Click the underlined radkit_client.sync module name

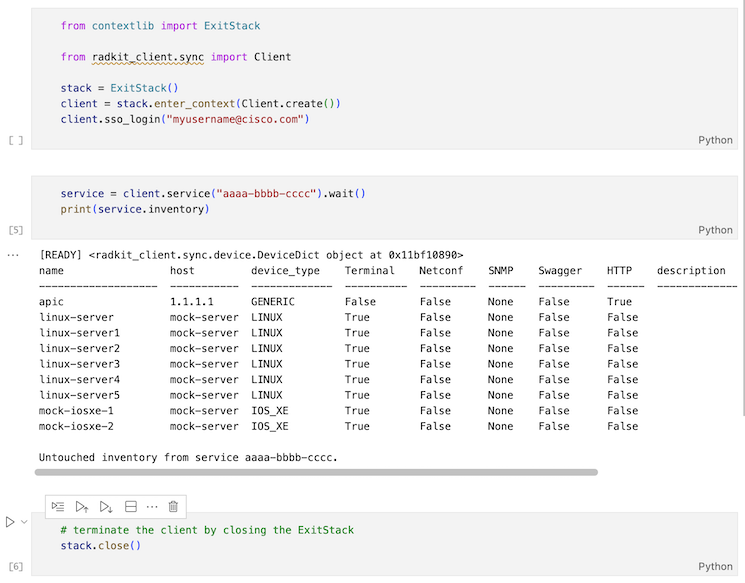click(148, 57)
